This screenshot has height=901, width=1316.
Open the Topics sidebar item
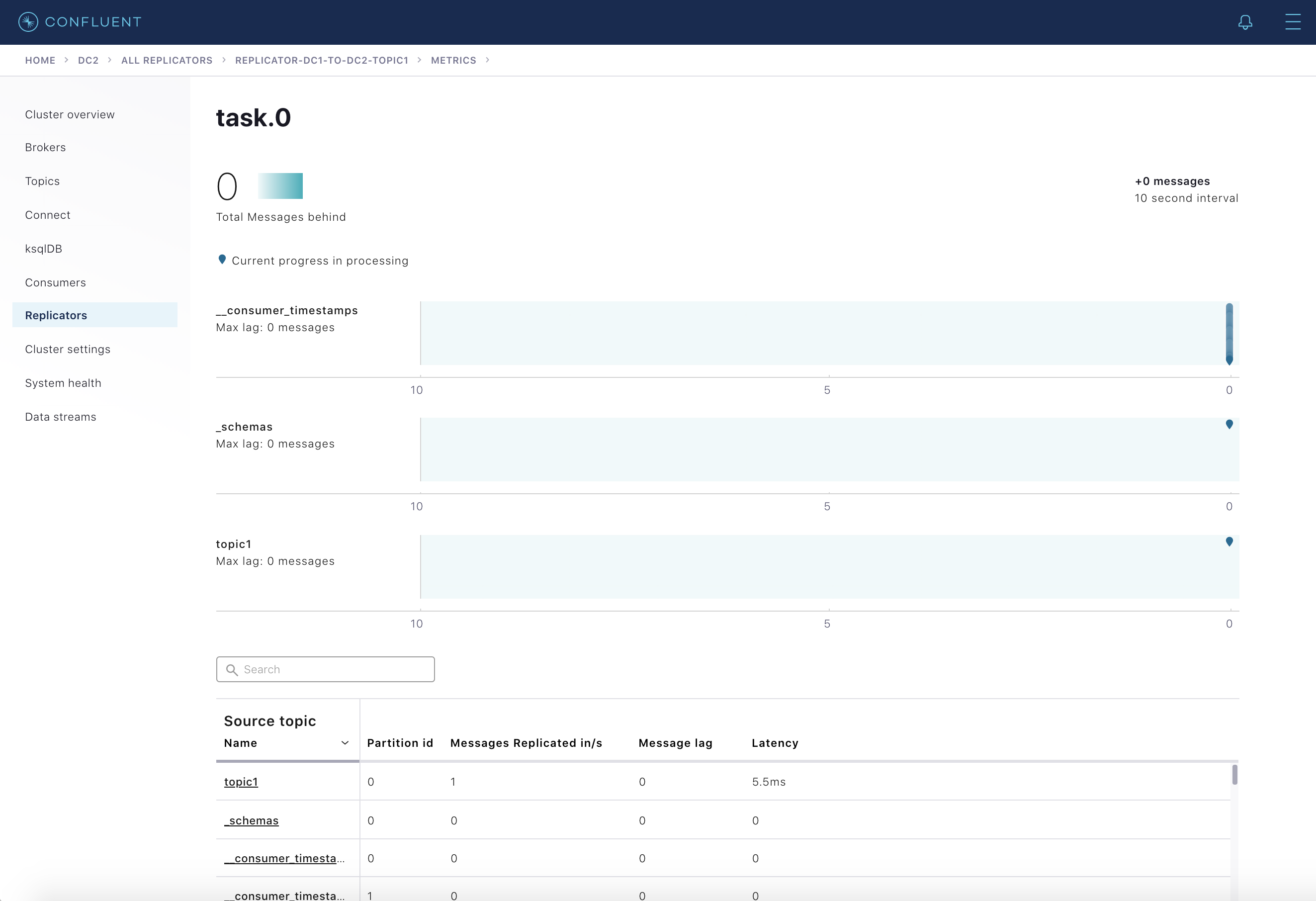tap(42, 181)
